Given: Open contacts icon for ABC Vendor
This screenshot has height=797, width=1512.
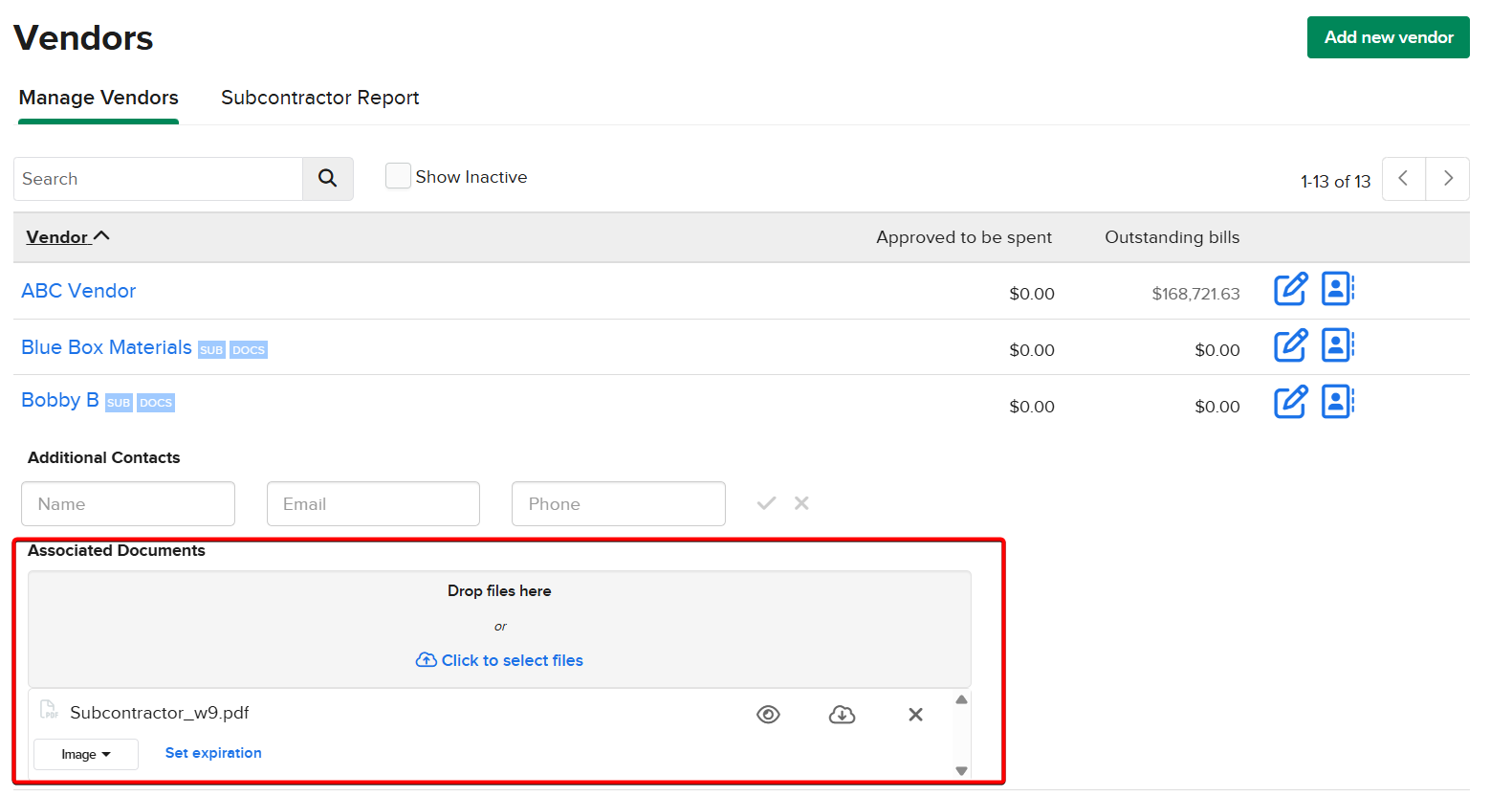Looking at the screenshot, I should click(x=1337, y=289).
